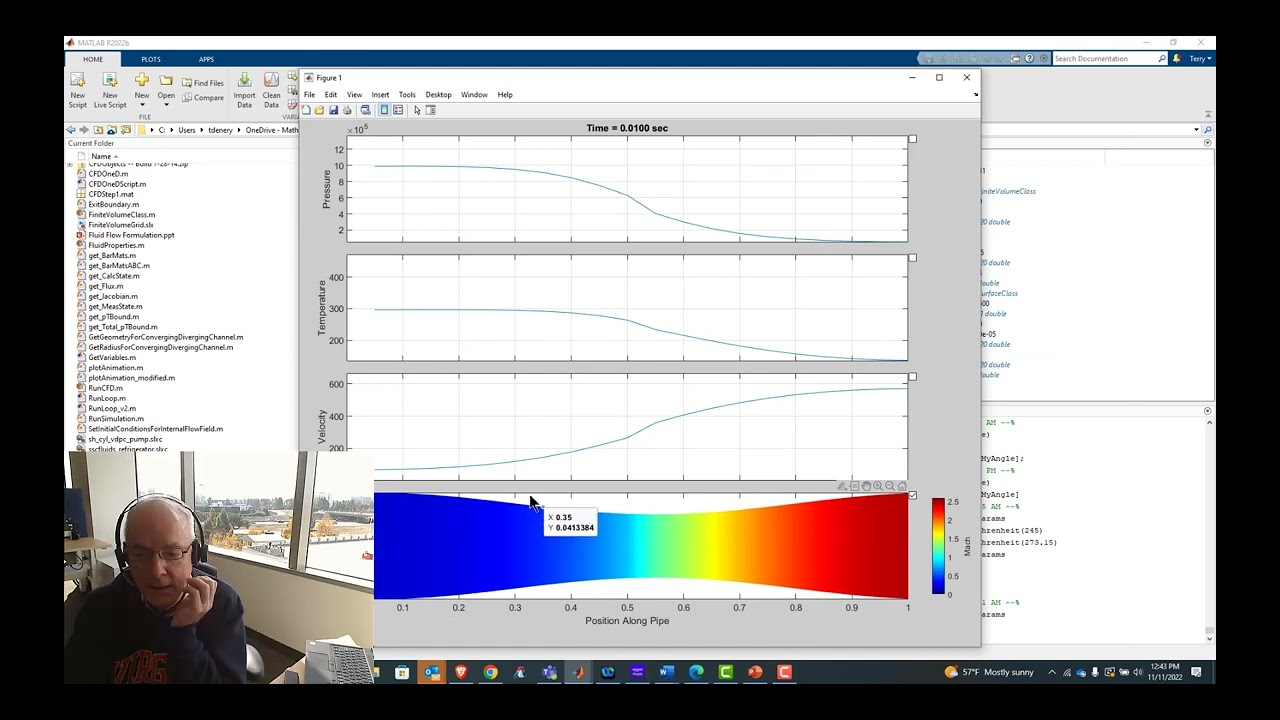1280x720 pixels.
Task: Select plotAnimation.m file
Action: [115, 368]
